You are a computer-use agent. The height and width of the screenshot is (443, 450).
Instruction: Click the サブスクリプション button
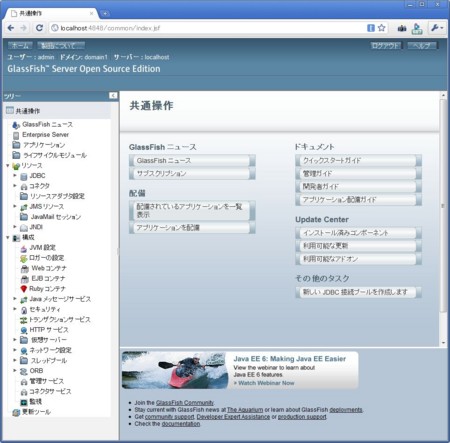[192, 174]
